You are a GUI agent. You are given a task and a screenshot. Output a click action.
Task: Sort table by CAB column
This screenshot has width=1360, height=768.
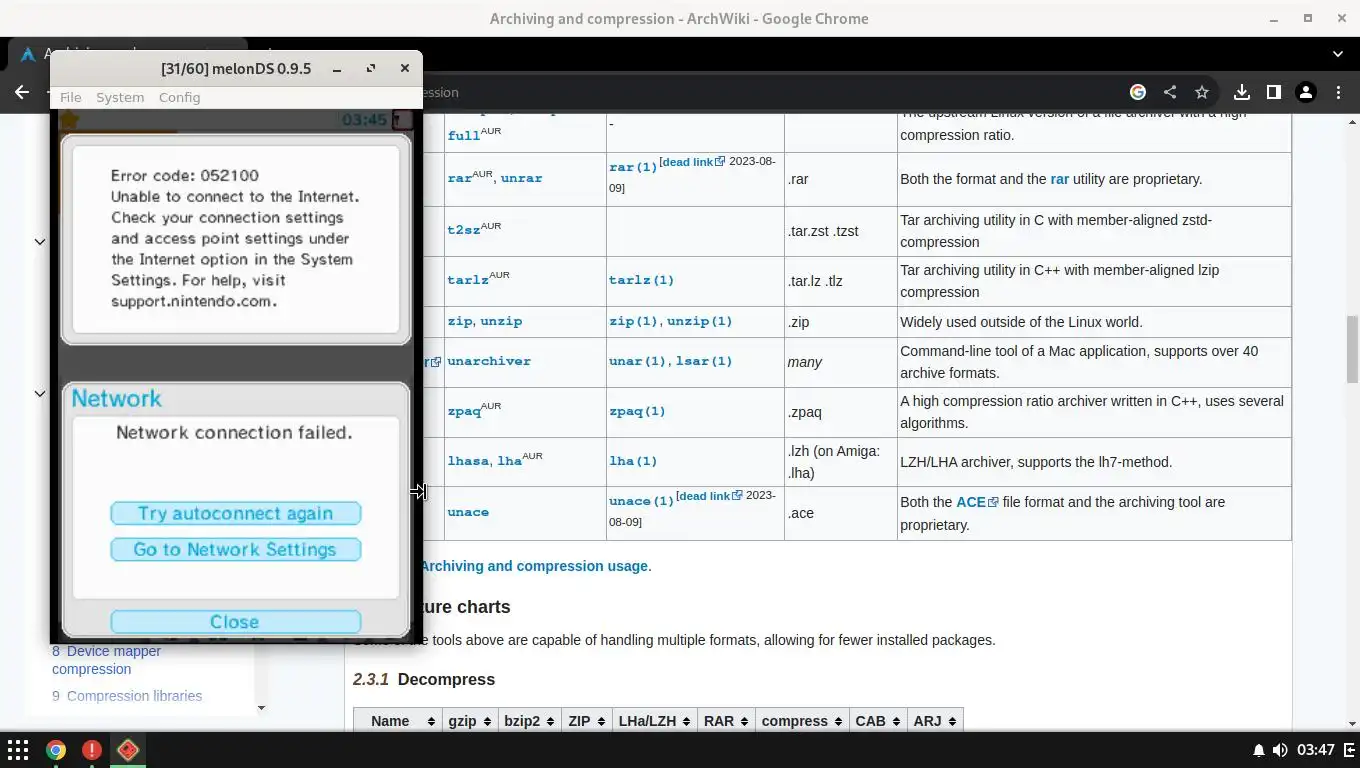point(877,721)
